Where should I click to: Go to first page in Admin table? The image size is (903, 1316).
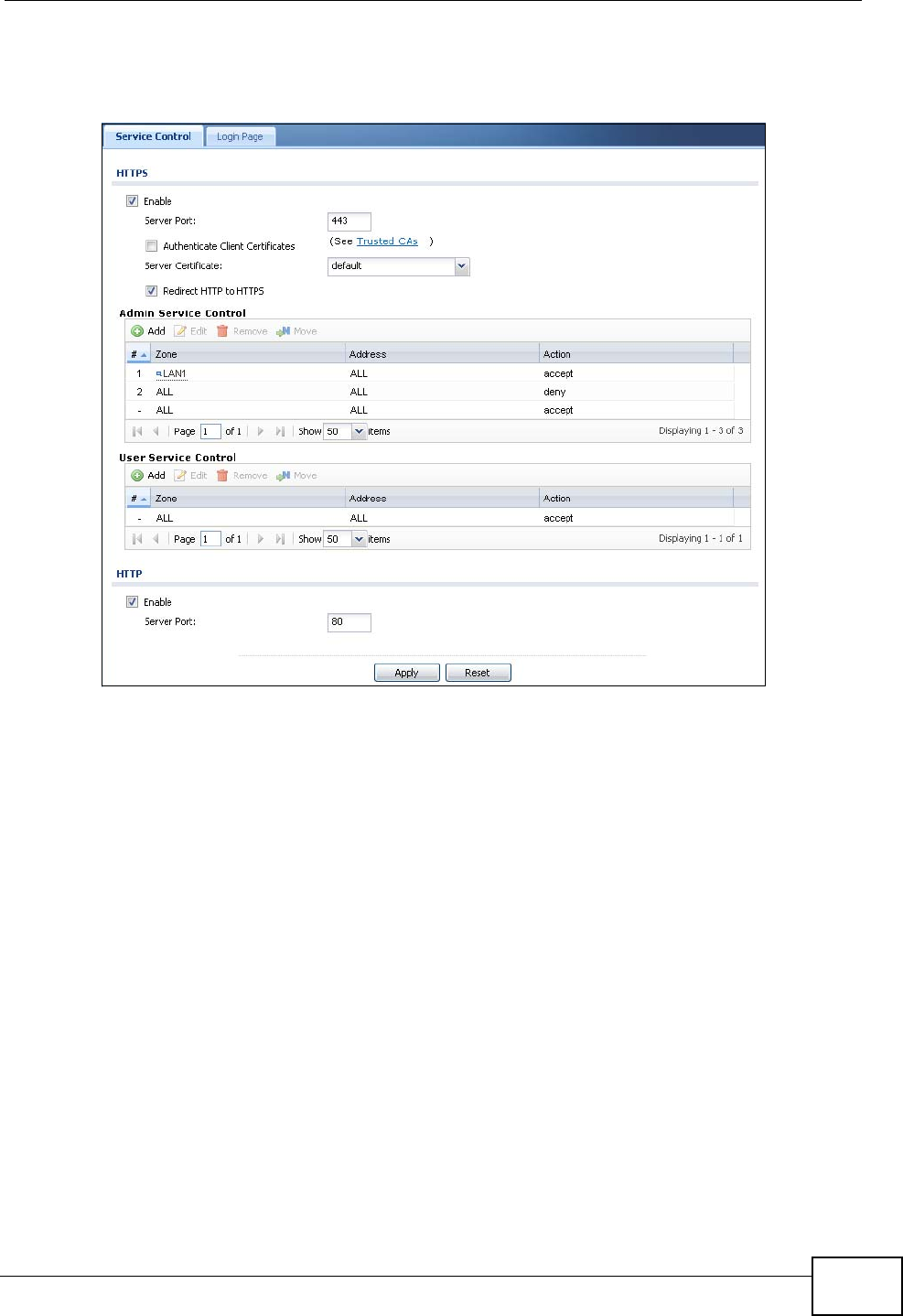[137, 431]
